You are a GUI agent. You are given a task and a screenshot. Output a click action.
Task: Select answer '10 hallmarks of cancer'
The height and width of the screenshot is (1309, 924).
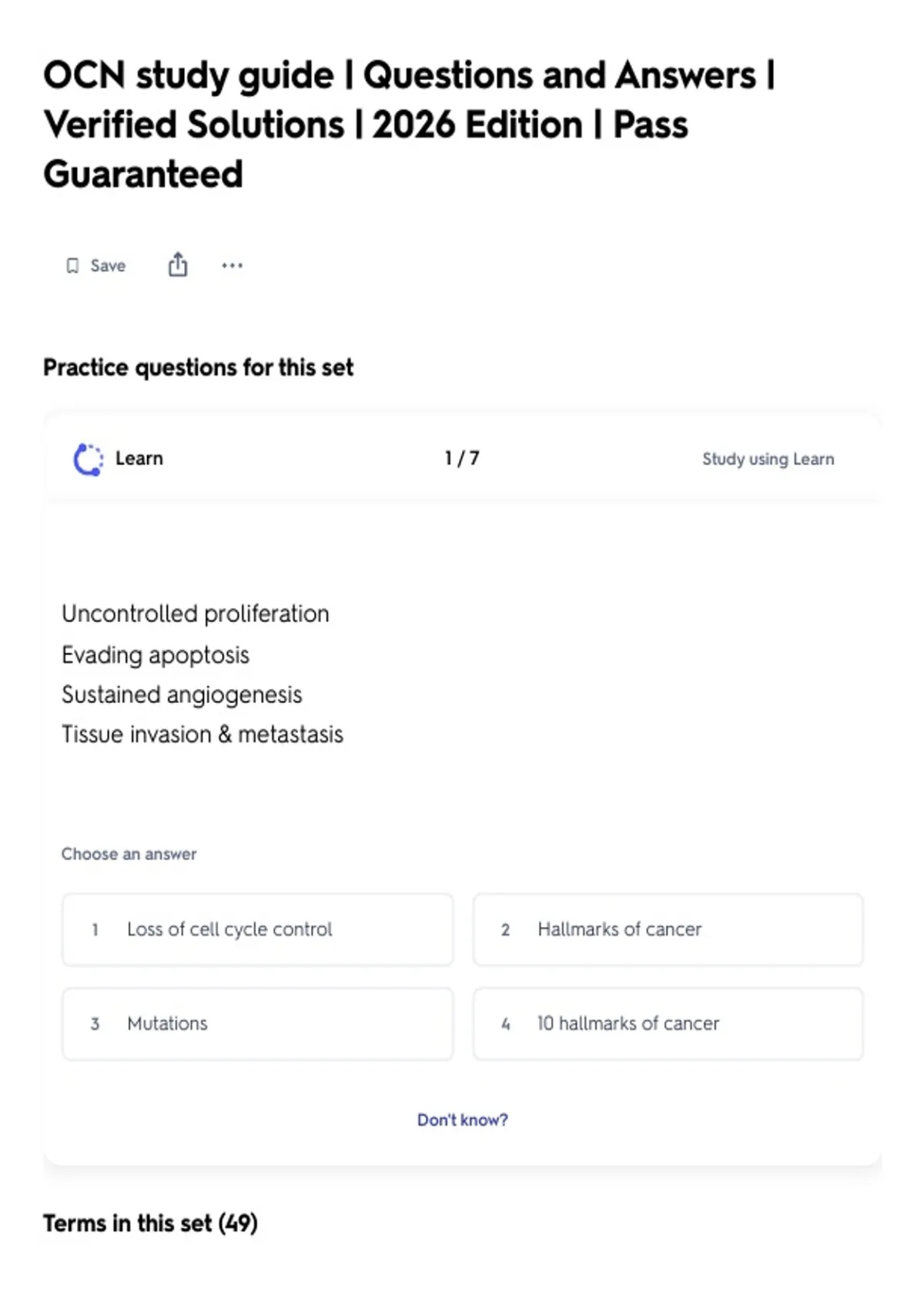click(668, 1024)
